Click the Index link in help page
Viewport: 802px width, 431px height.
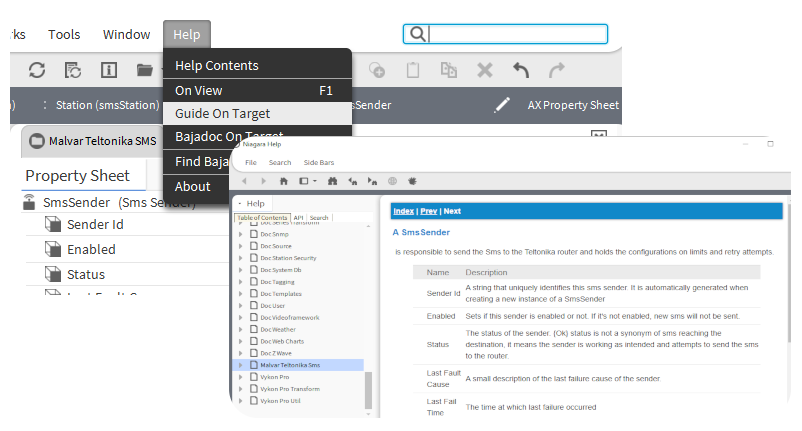(x=403, y=211)
